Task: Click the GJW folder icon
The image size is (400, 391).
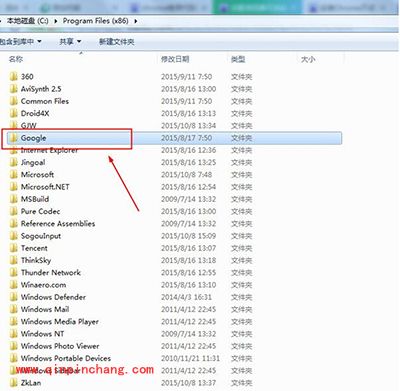Action: coord(14,126)
